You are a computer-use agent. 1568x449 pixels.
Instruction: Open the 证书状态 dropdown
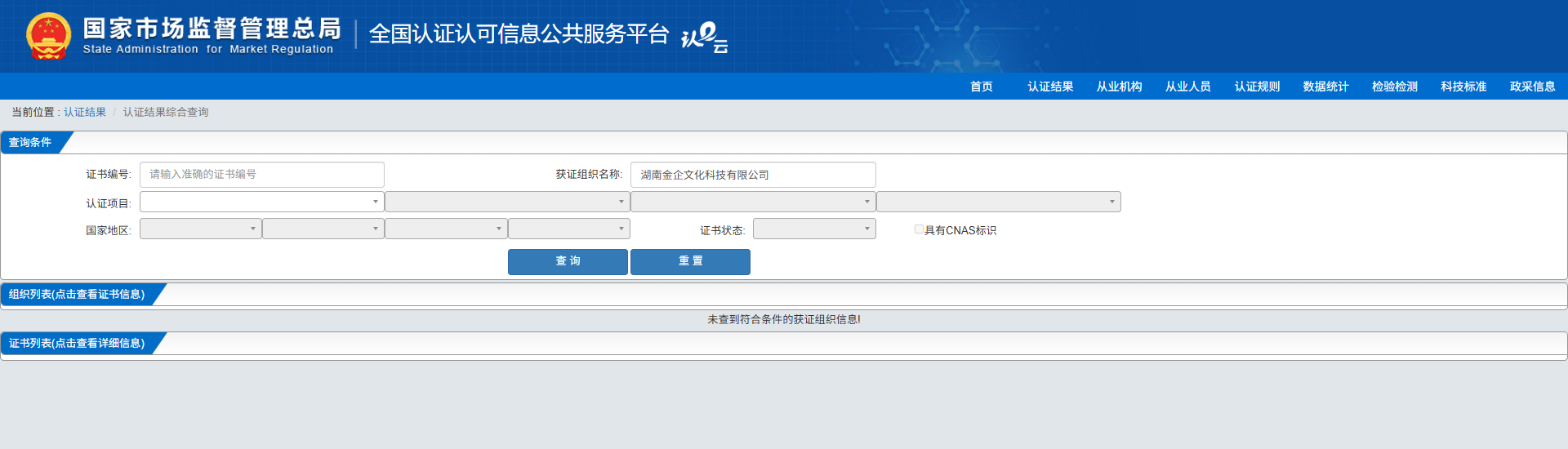click(x=814, y=229)
